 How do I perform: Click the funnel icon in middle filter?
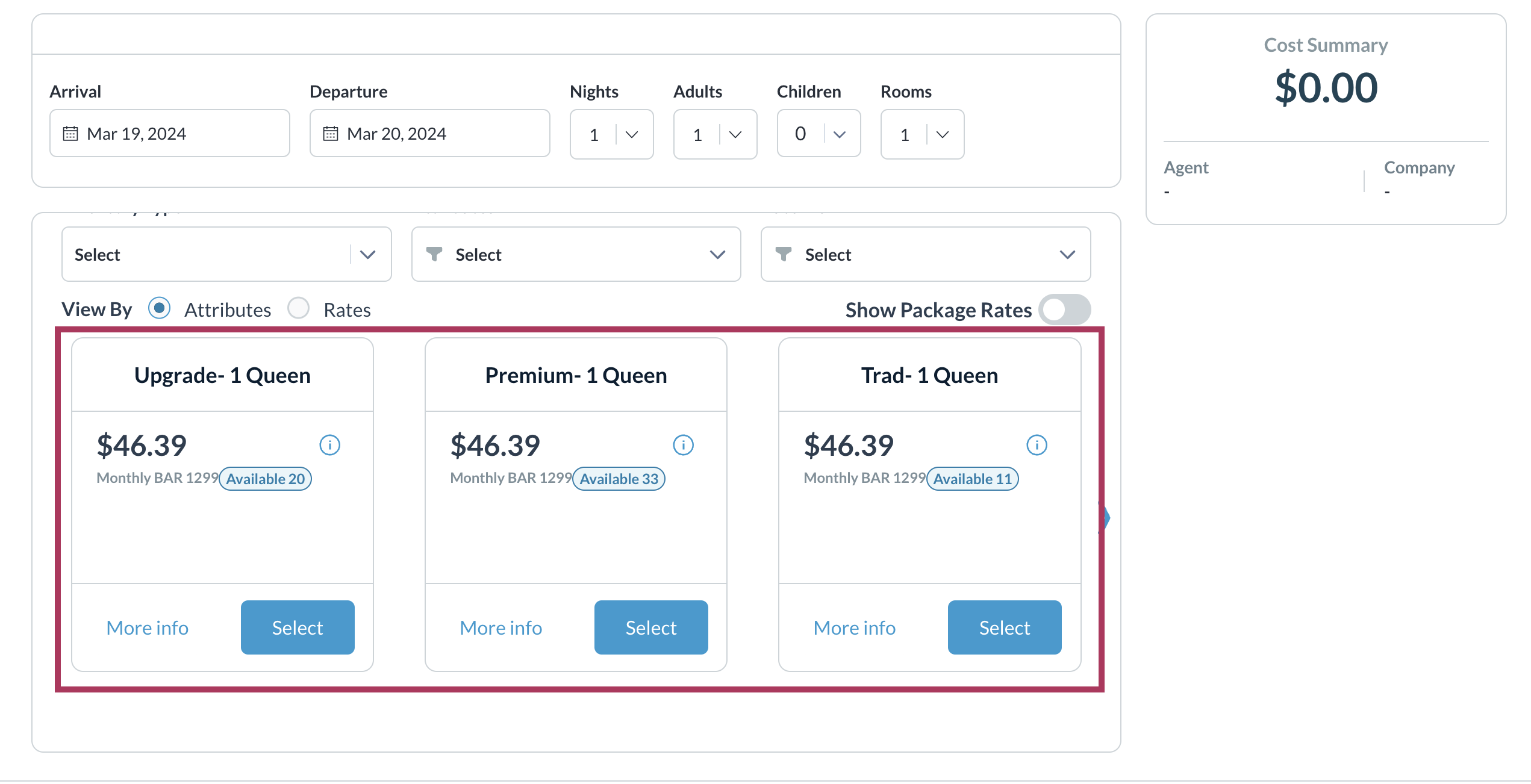point(434,254)
